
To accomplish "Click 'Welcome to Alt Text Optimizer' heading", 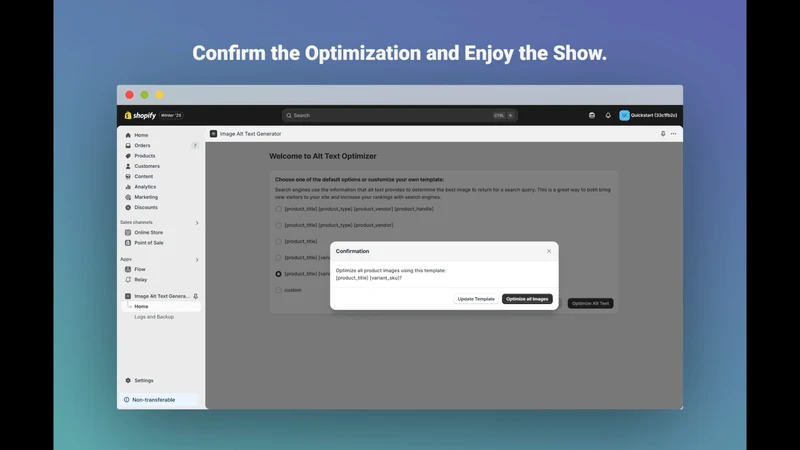I will click(x=322, y=156).
